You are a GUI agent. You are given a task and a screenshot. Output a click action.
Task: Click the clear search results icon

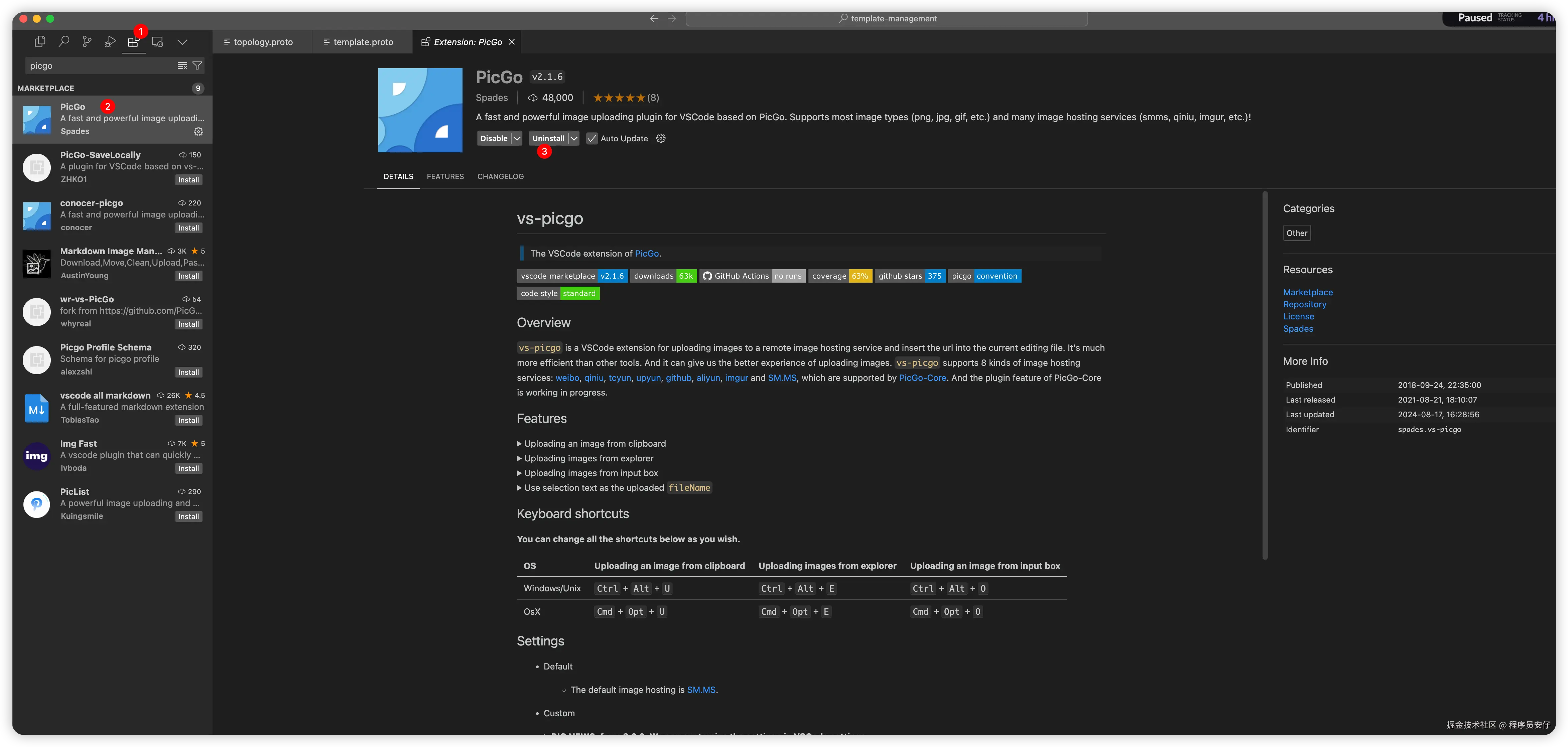pyautogui.click(x=182, y=66)
